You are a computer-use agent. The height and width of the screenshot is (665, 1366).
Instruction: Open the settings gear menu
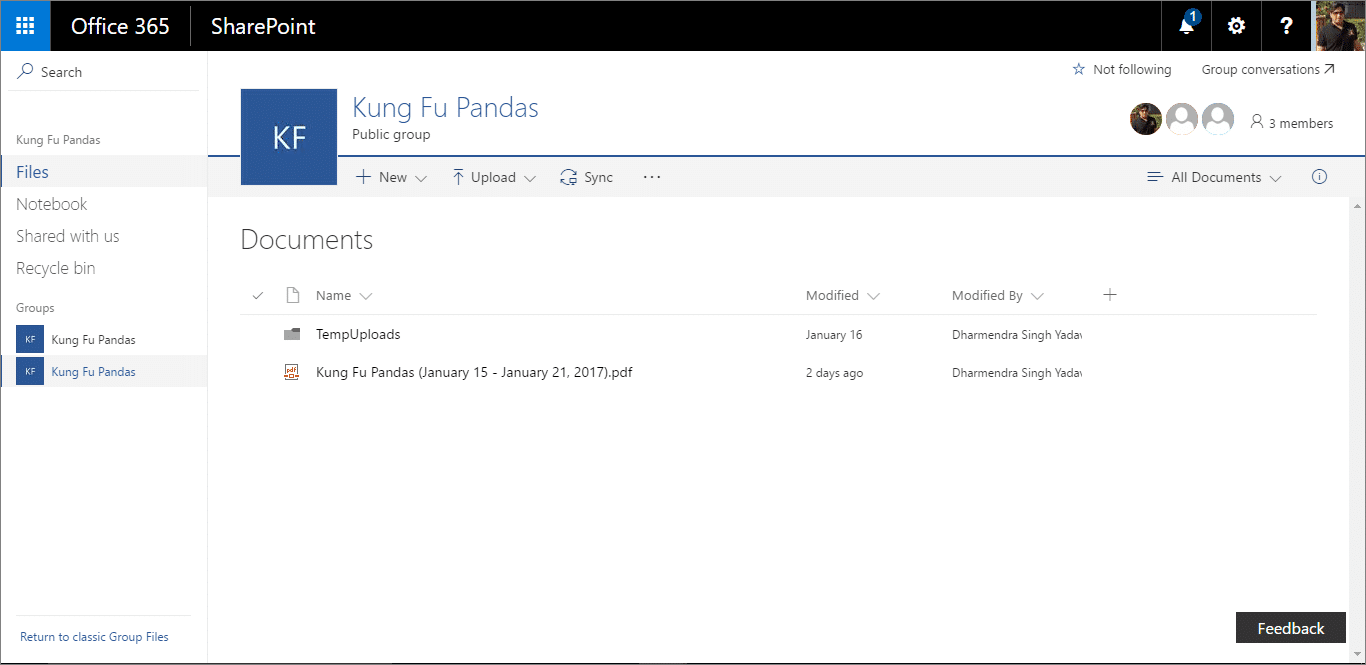point(1237,26)
